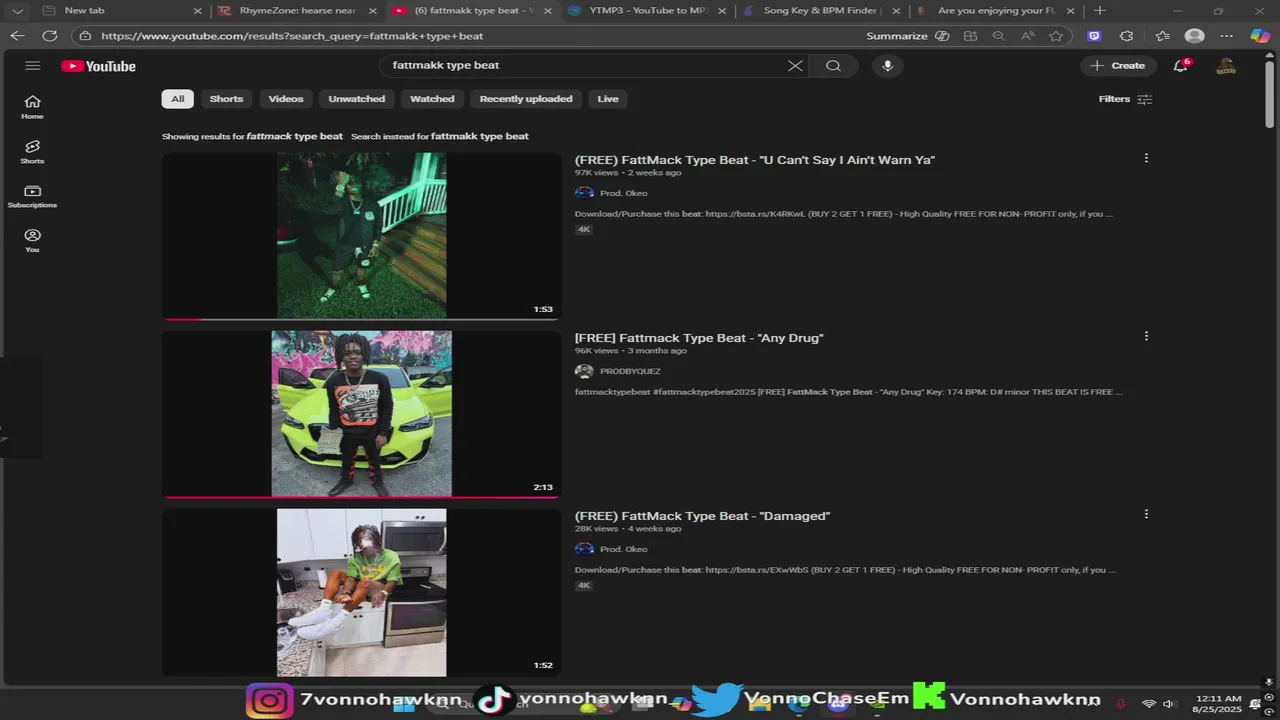Close the RhymeZone tab

pos(372,11)
